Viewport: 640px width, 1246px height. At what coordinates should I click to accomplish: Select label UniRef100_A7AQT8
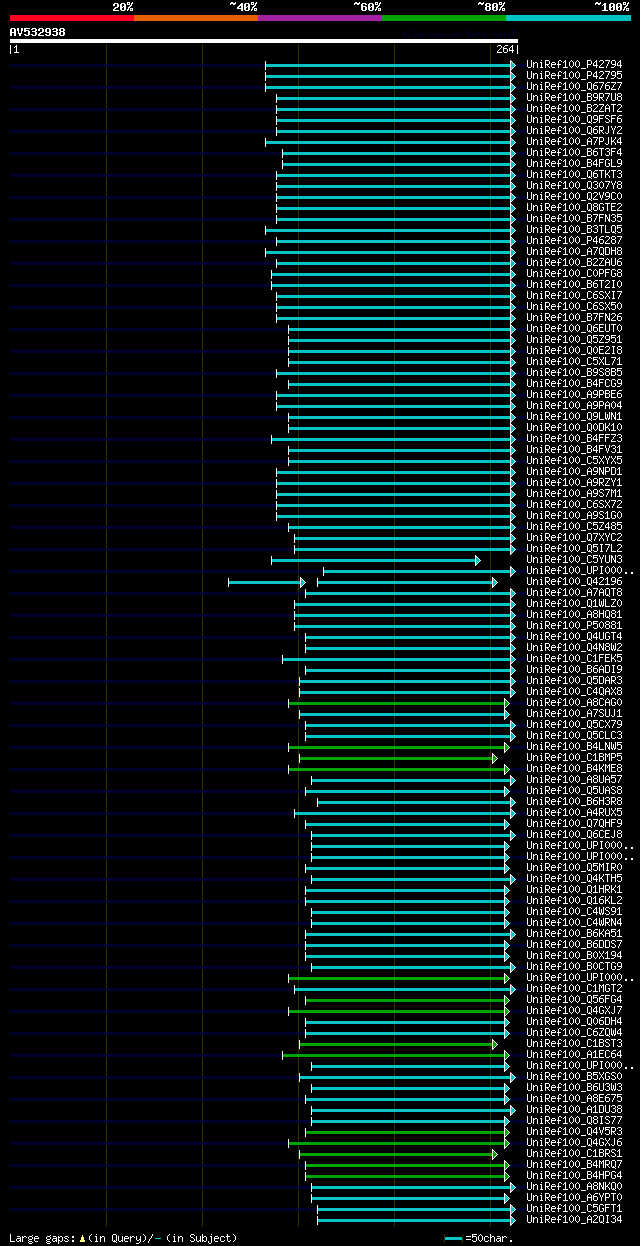[574, 593]
